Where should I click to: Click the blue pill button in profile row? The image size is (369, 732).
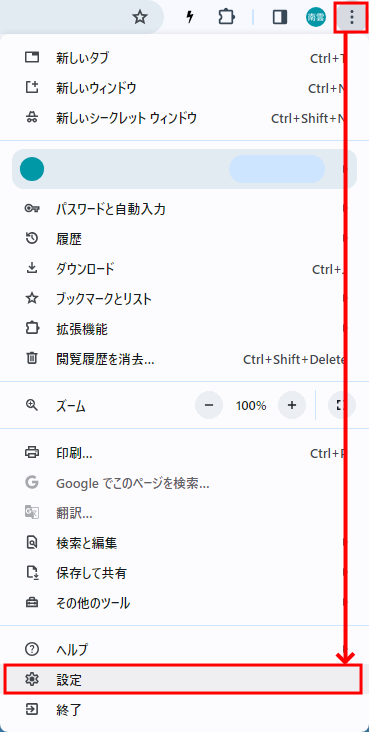point(277,169)
